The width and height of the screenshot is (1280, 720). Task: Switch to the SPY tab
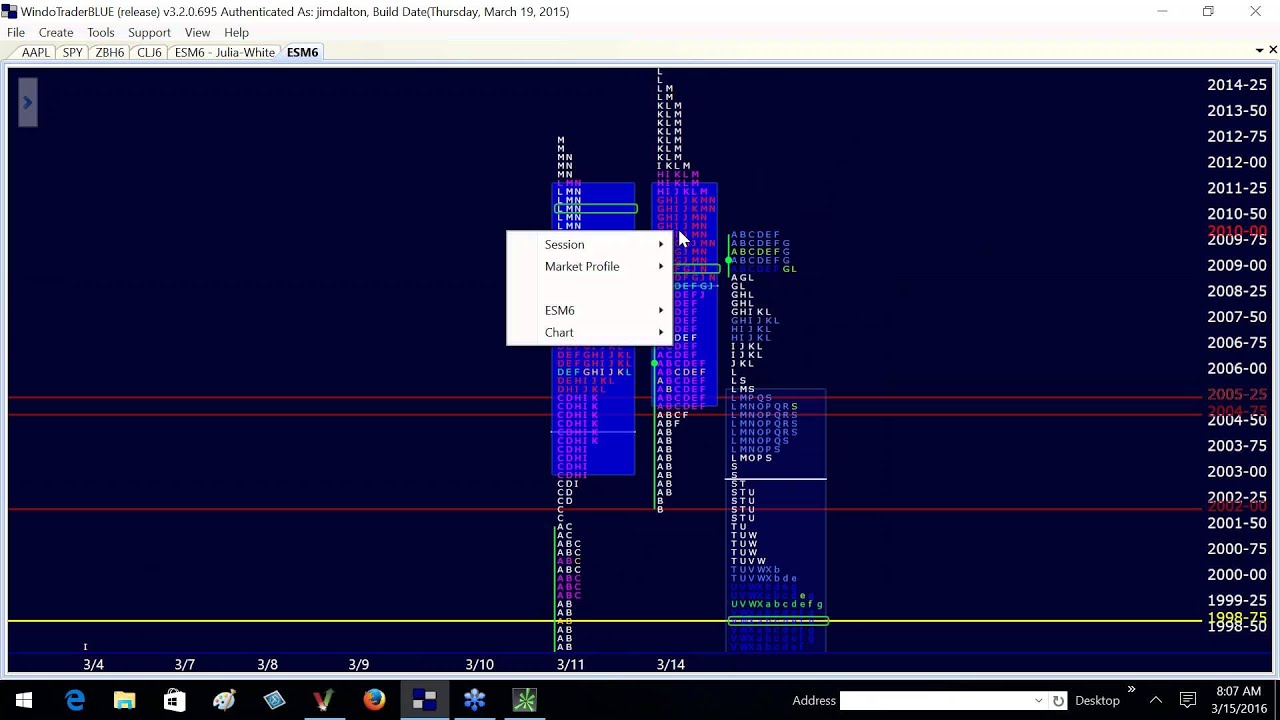coord(72,52)
